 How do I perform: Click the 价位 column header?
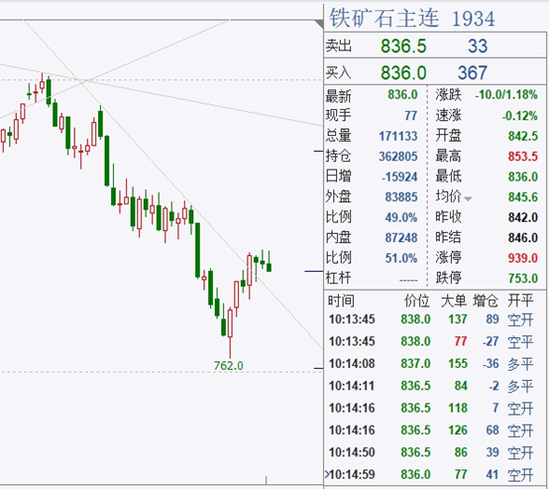(x=417, y=301)
